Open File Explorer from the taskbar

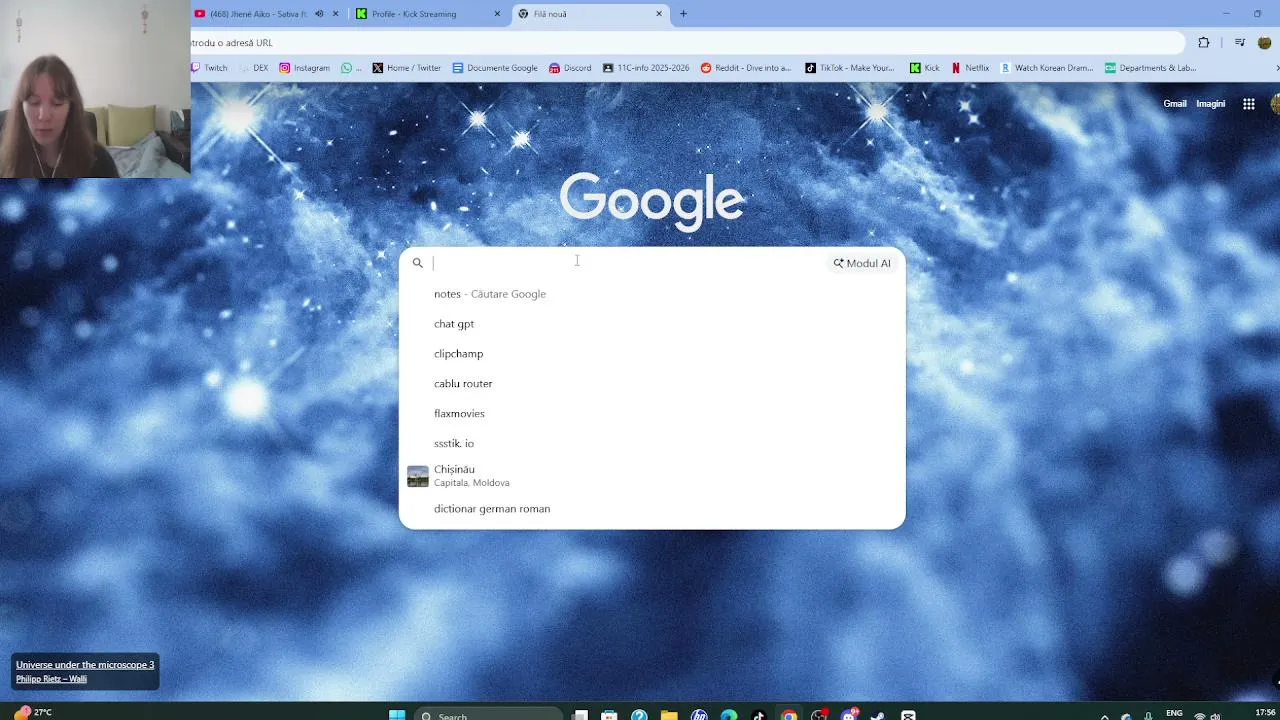pos(669,715)
